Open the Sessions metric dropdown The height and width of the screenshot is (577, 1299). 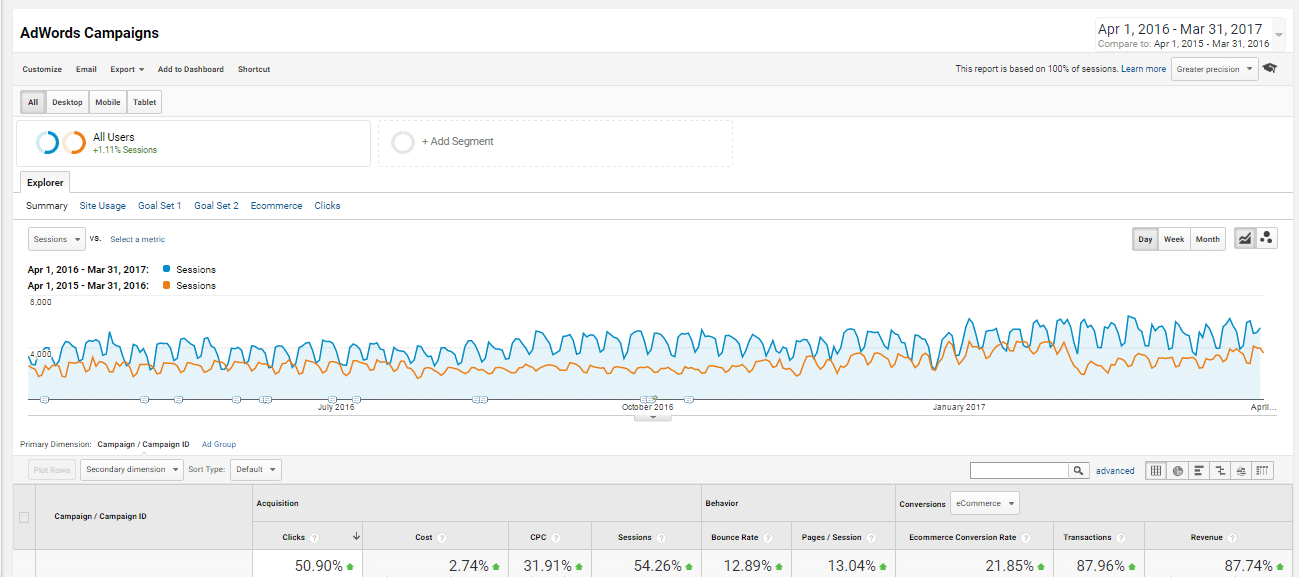57,239
